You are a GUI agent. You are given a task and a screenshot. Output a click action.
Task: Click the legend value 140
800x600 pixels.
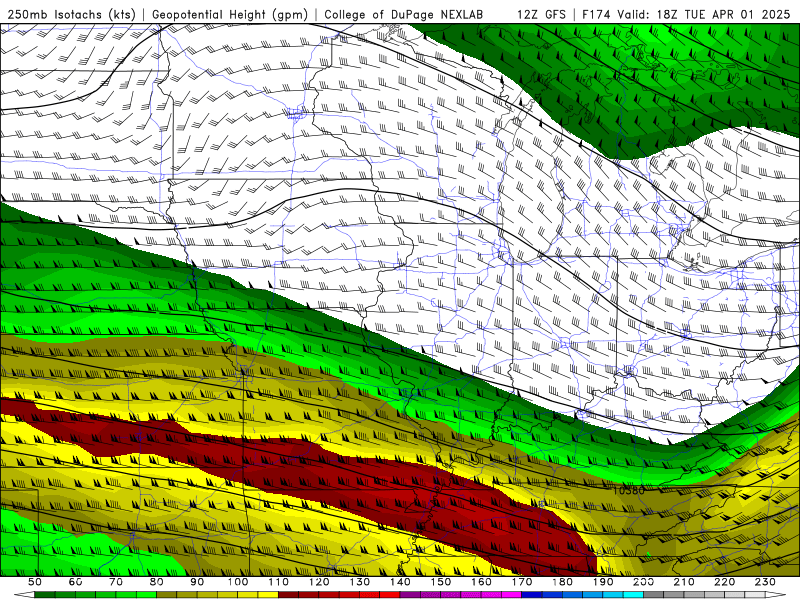[x=400, y=582]
